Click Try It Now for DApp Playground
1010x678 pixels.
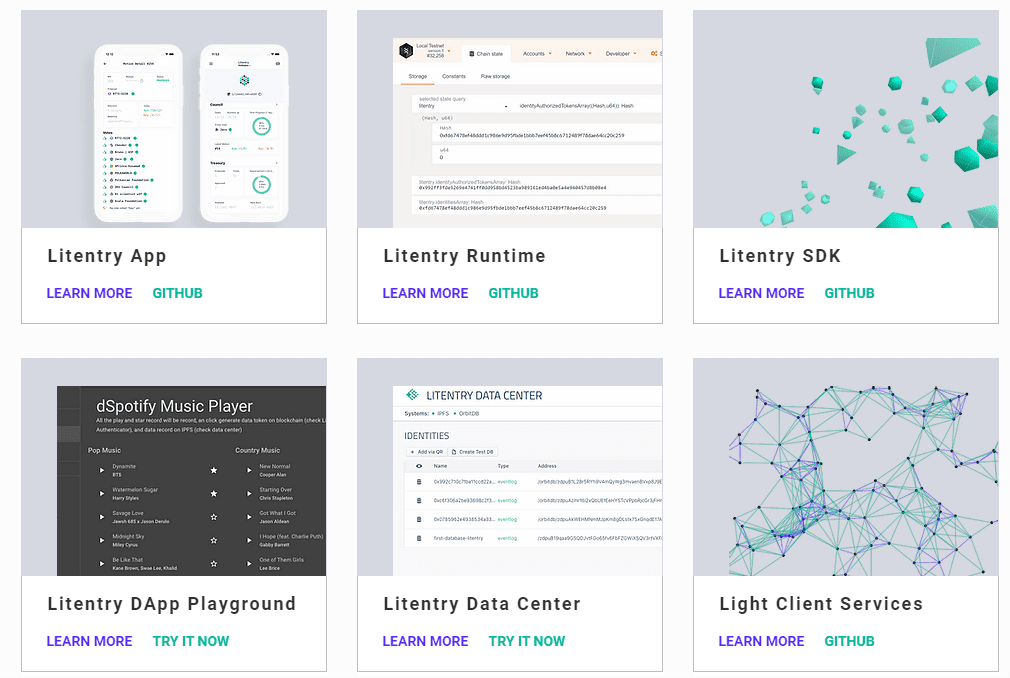[191, 641]
